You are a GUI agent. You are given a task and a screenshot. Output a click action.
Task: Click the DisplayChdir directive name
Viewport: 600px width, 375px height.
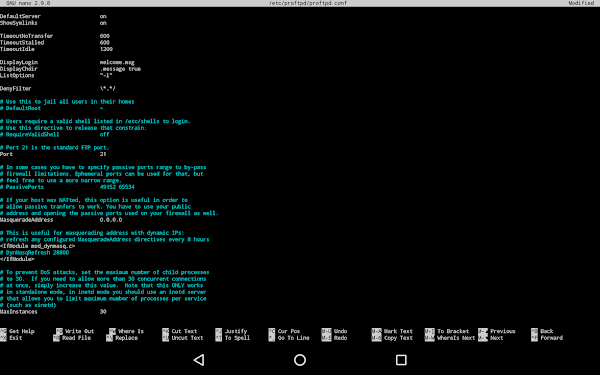point(19,69)
